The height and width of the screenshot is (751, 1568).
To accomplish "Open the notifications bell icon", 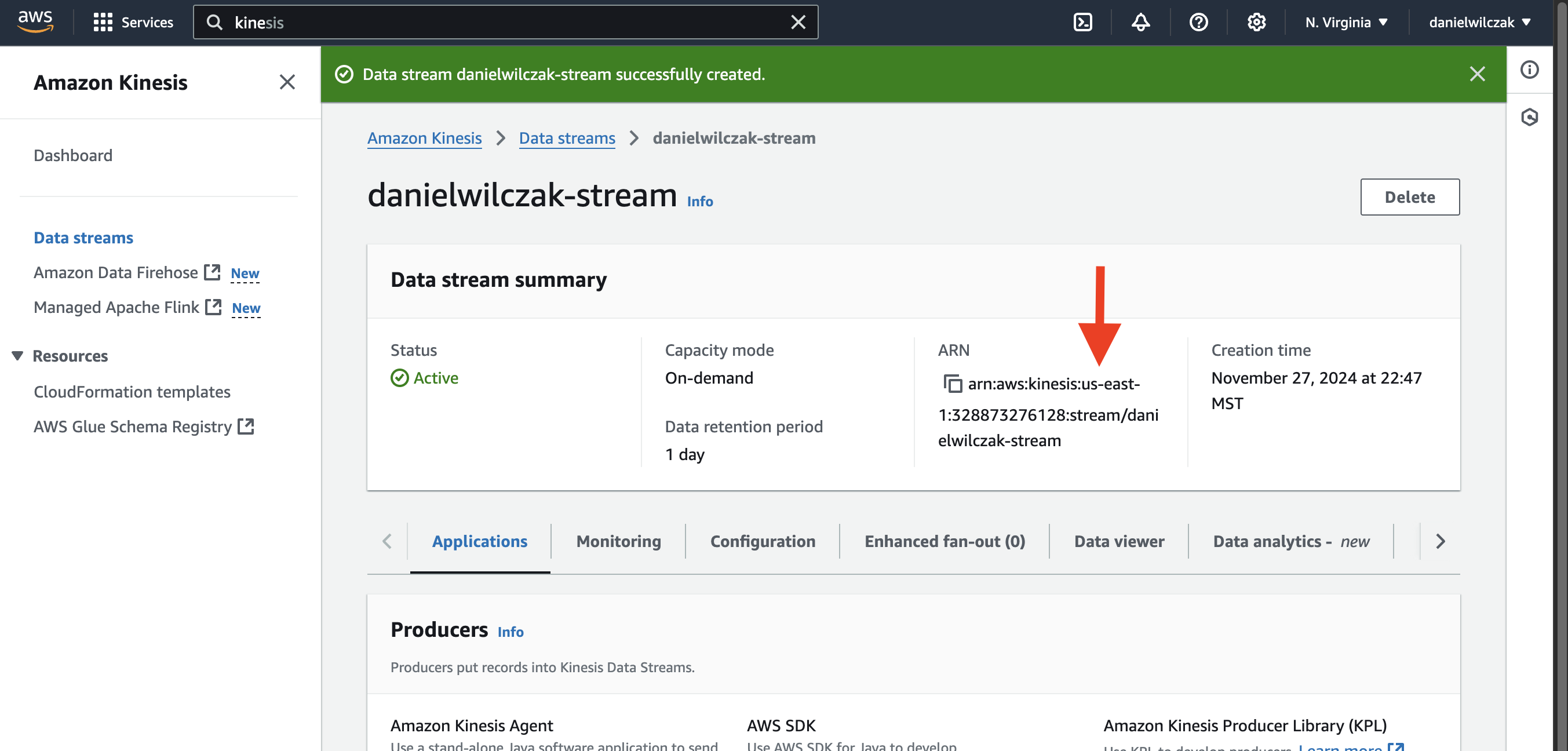I will click(x=1140, y=23).
